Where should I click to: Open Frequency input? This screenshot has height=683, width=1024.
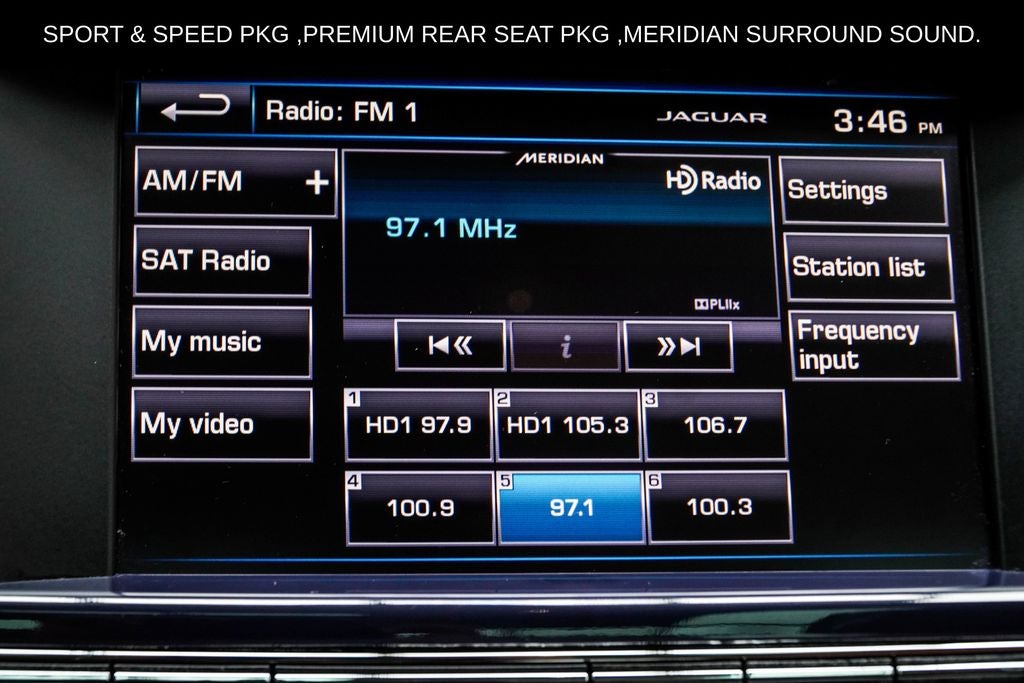(x=874, y=345)
